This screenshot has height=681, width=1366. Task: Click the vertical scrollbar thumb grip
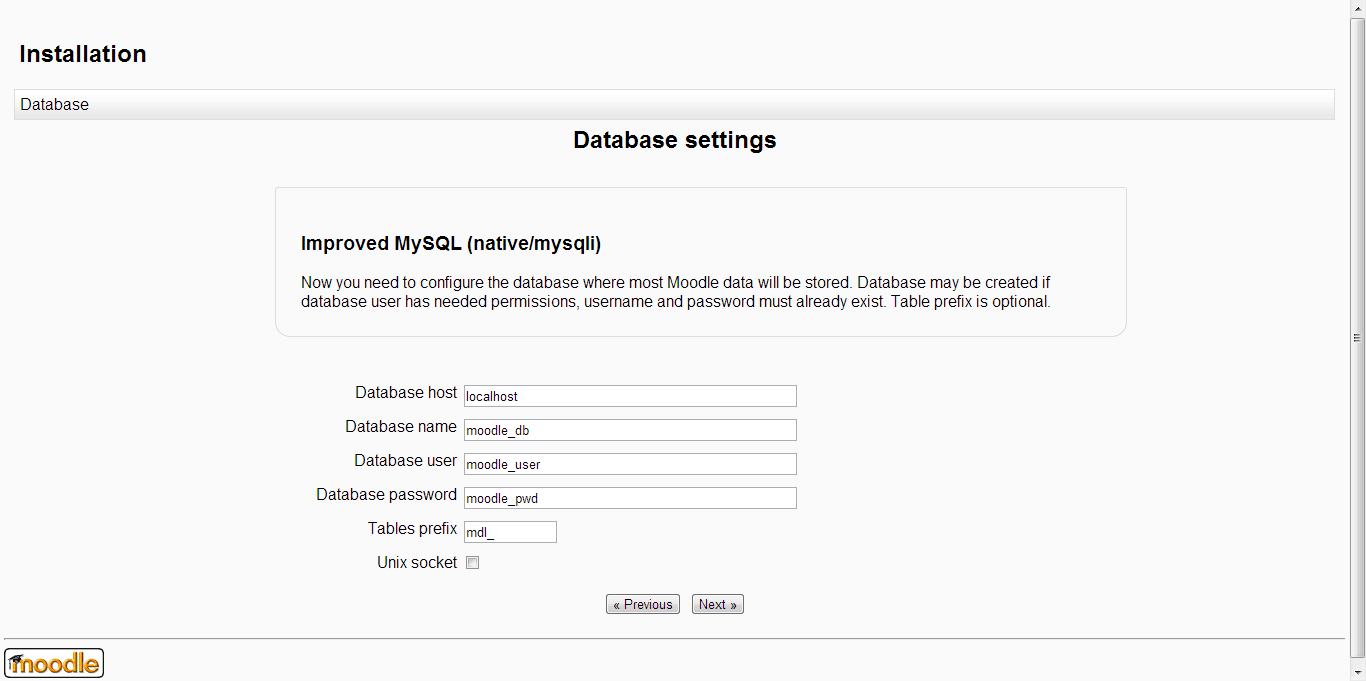click(1357, 338)
